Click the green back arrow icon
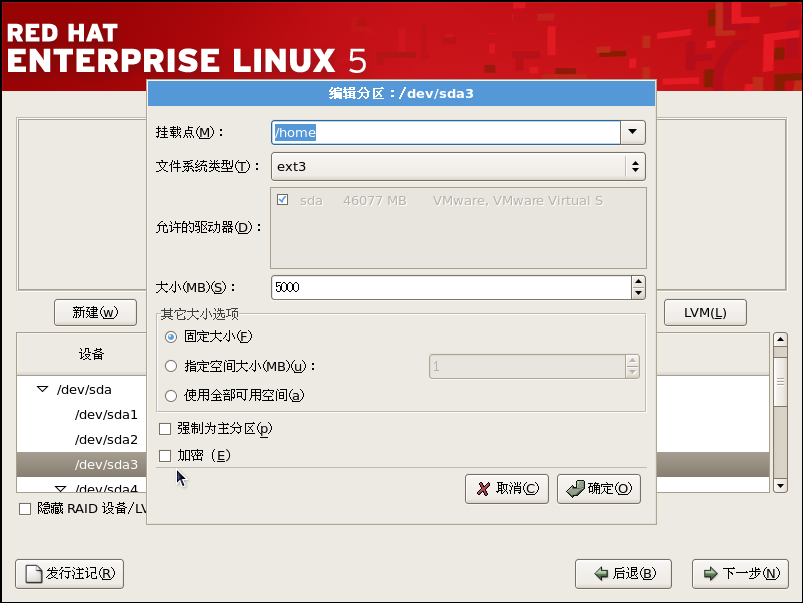803x603 pixels. (601, 574)
